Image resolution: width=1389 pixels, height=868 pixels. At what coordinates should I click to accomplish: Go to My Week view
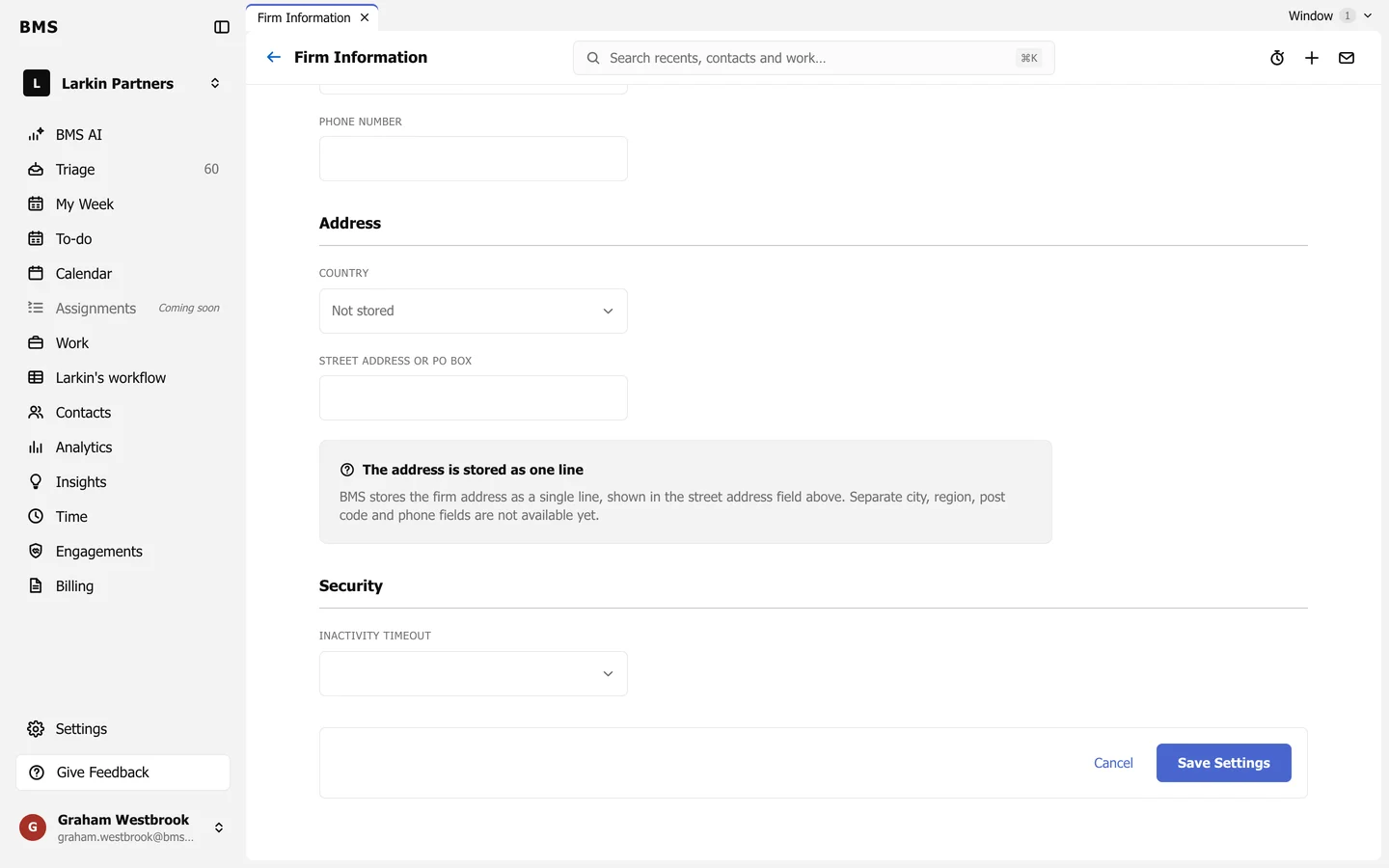coord(123,204)
